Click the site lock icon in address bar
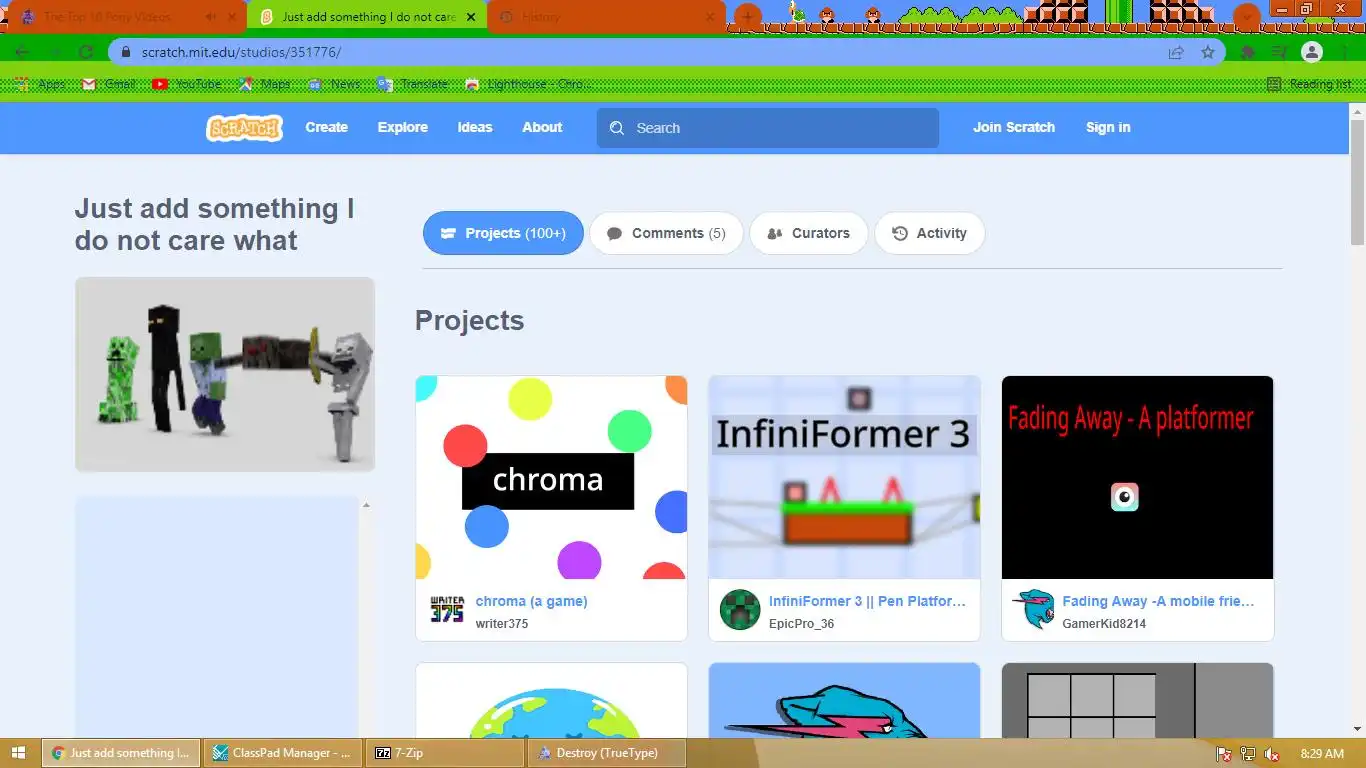Viewport: 1366px width, 768px height. coord(125,52)
